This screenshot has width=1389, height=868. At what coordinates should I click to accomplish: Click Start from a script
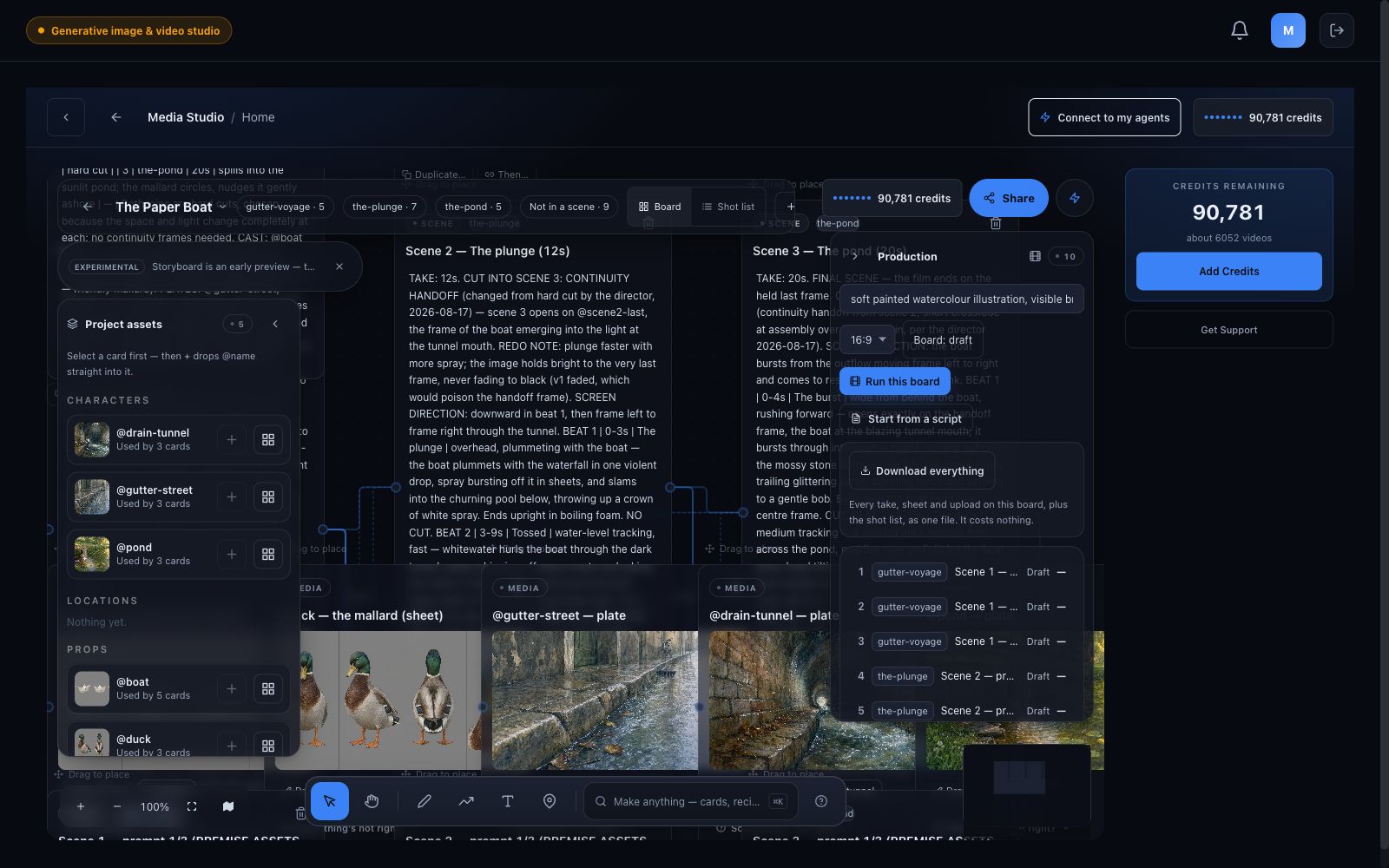pos(905,418)
